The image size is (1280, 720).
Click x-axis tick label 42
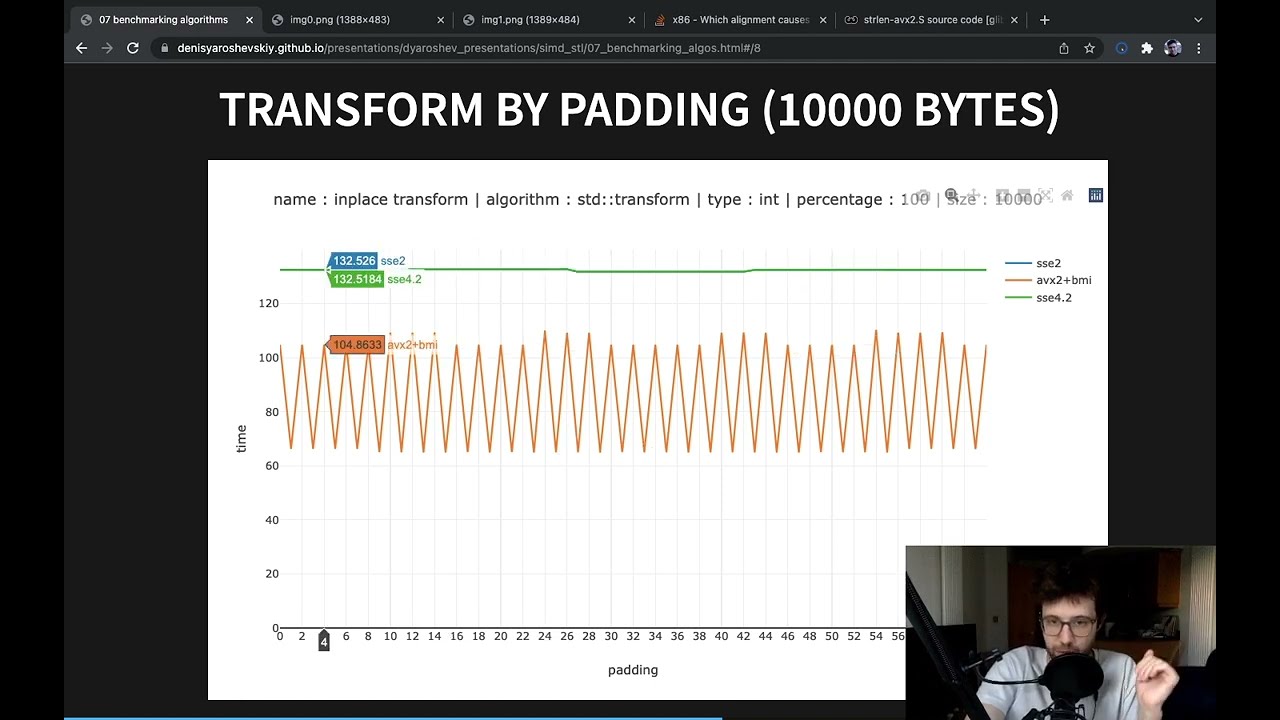[743, 636]
